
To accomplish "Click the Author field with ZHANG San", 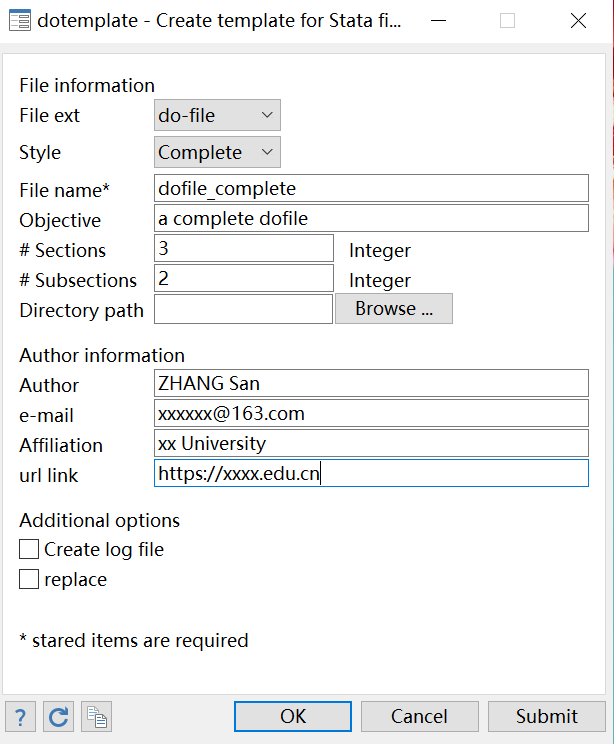I will pyautogui.click(x=371, y=383).
